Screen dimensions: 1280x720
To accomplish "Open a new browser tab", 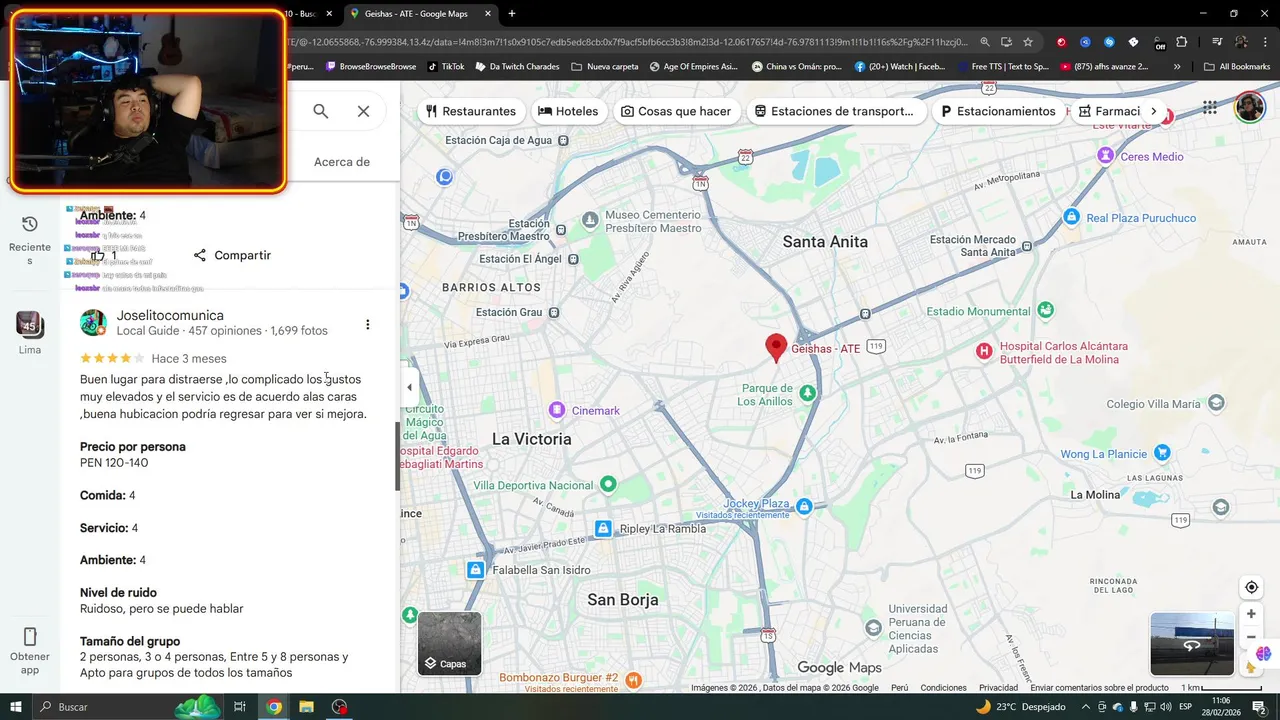I will click(512, 14).
